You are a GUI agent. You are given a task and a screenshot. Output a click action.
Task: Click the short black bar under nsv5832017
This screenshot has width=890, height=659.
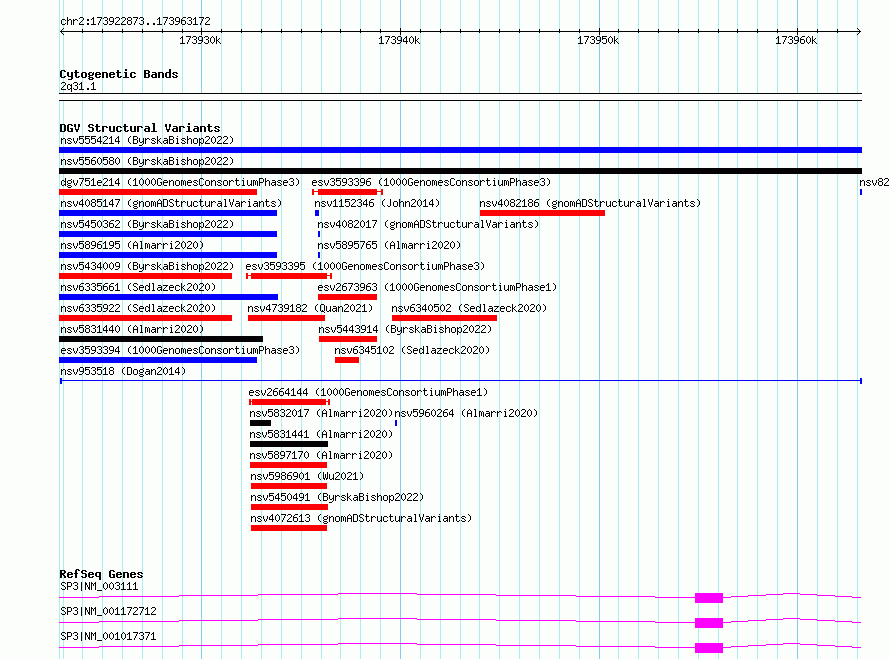(261, 423)
